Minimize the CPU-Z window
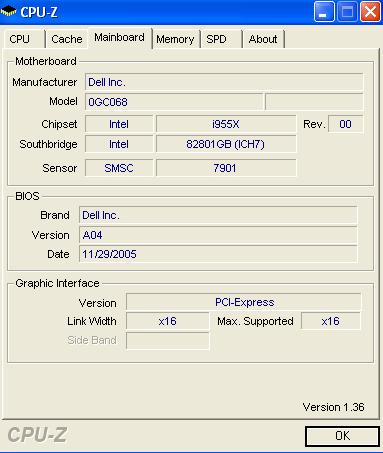Image resolution: width=383 pixels, height=453 pixels. click(324, 12)
